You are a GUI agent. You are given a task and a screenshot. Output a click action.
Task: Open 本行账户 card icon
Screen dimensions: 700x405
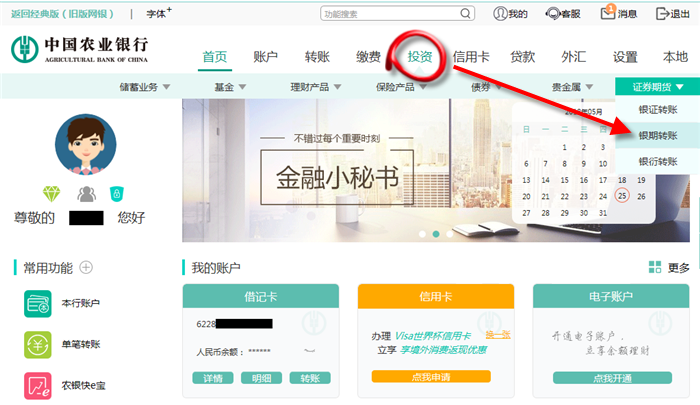point(38,304)
